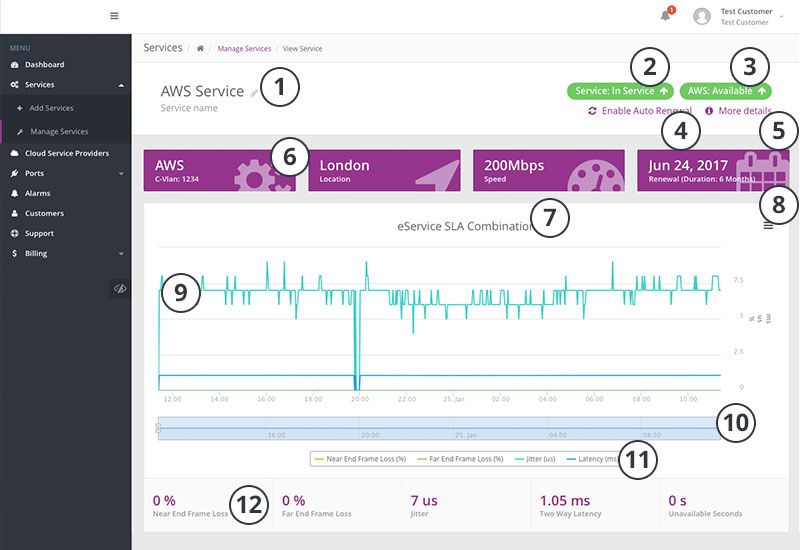Click the home icon in breadcrumb
Viewport: 800px width, 550px height.
(x=200, y=48)
